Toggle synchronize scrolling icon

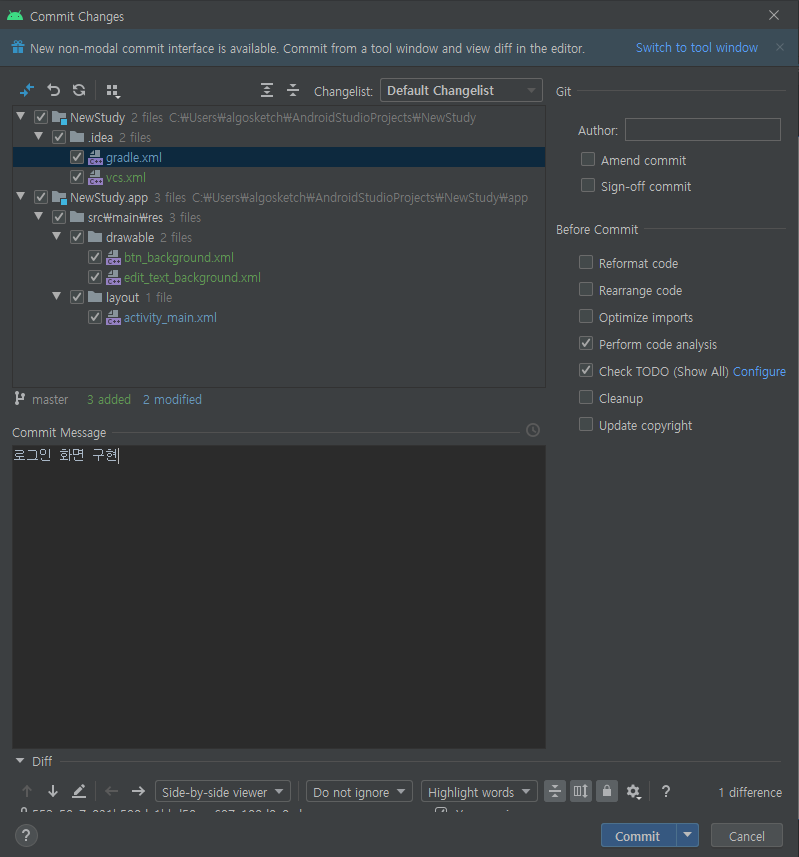[x=581, y=791]
